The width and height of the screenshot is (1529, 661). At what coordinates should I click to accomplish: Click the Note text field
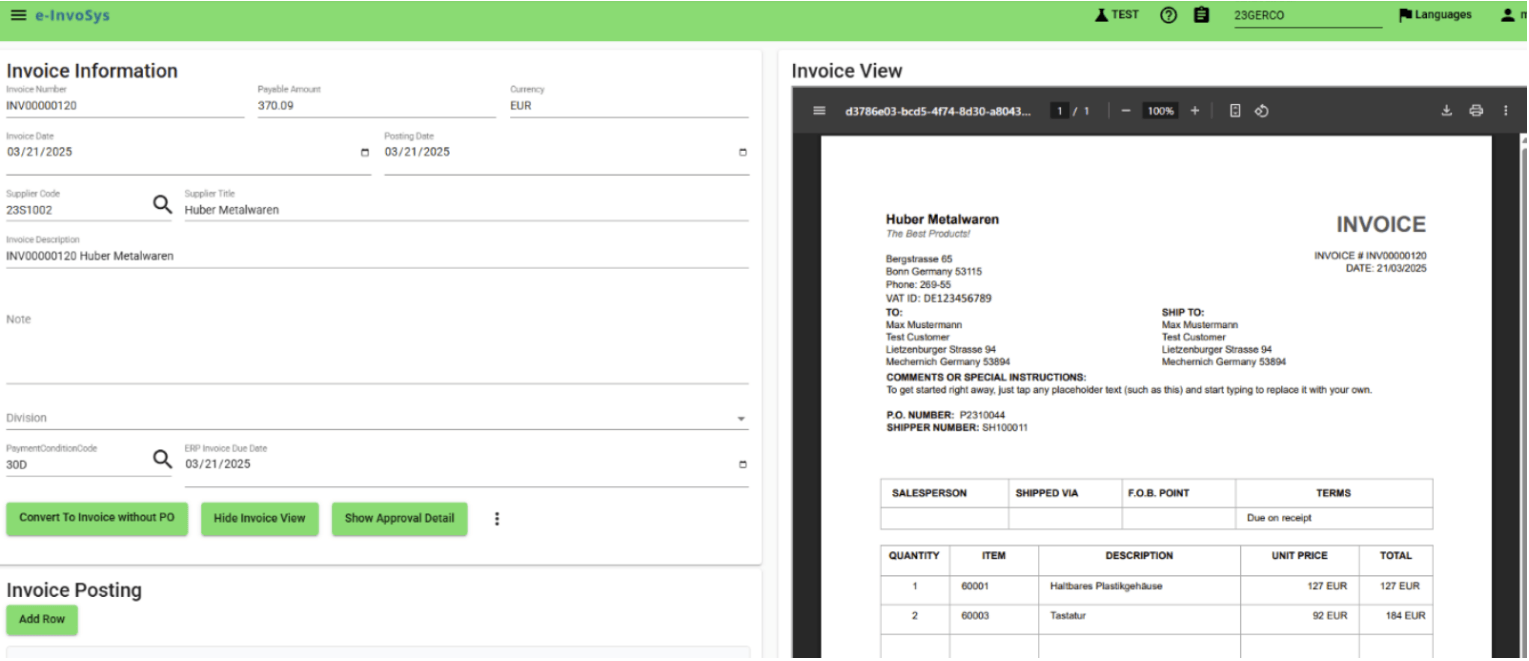(x=377, y=345)
